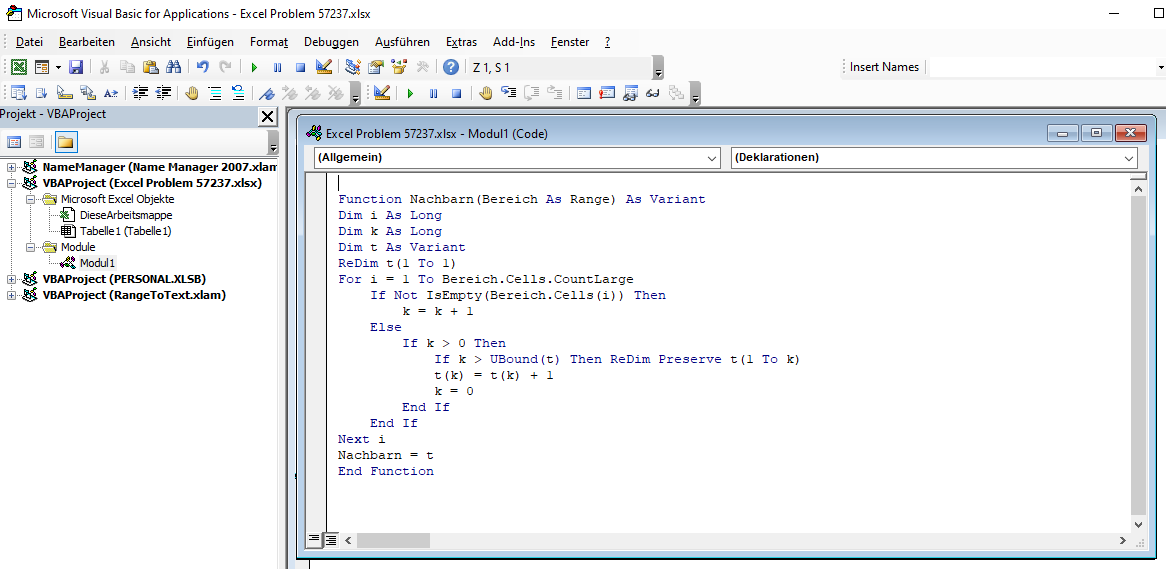This screenshot has height=569, width=1166.
Task: Uncomment block icon in Edit toolbar
Action: 238,94
